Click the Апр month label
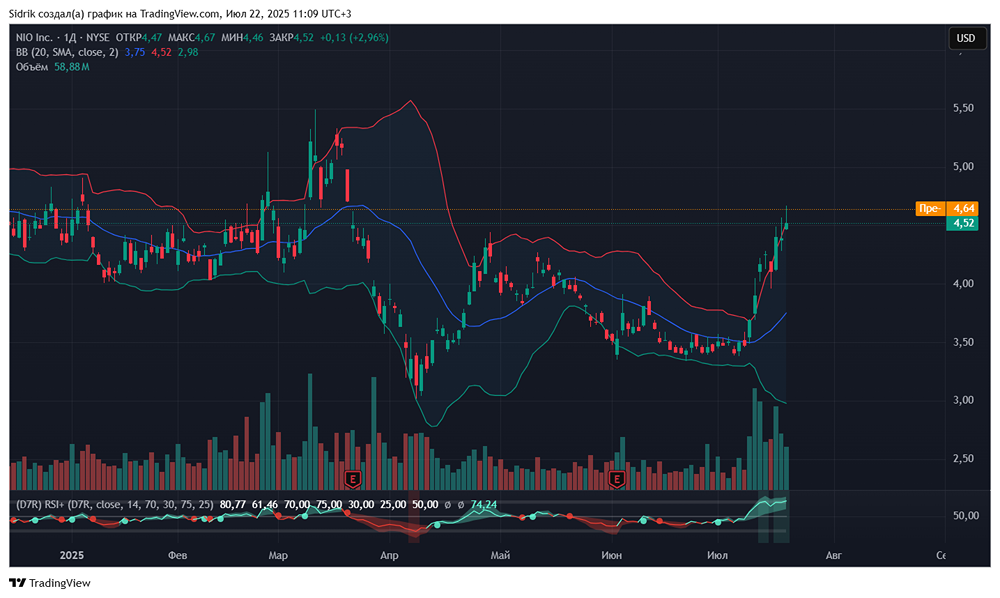Viewport: 1000px width, 598px height. (x=389, y=555)
